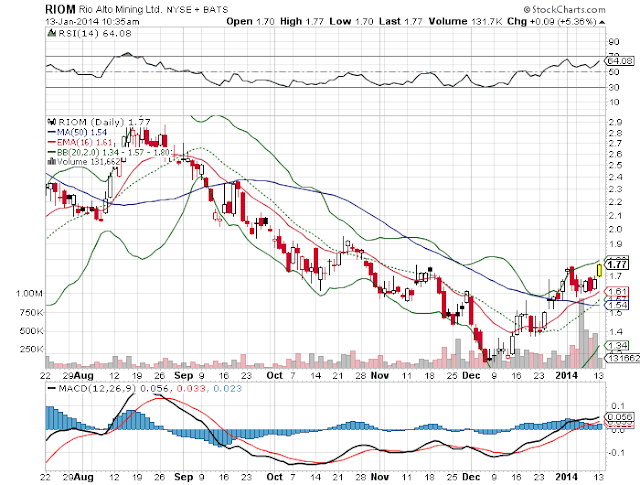Viewport: 640px width, 485px height.
Task: Click the RSI(14) 64.08 panel label
Action: (95, 33)
